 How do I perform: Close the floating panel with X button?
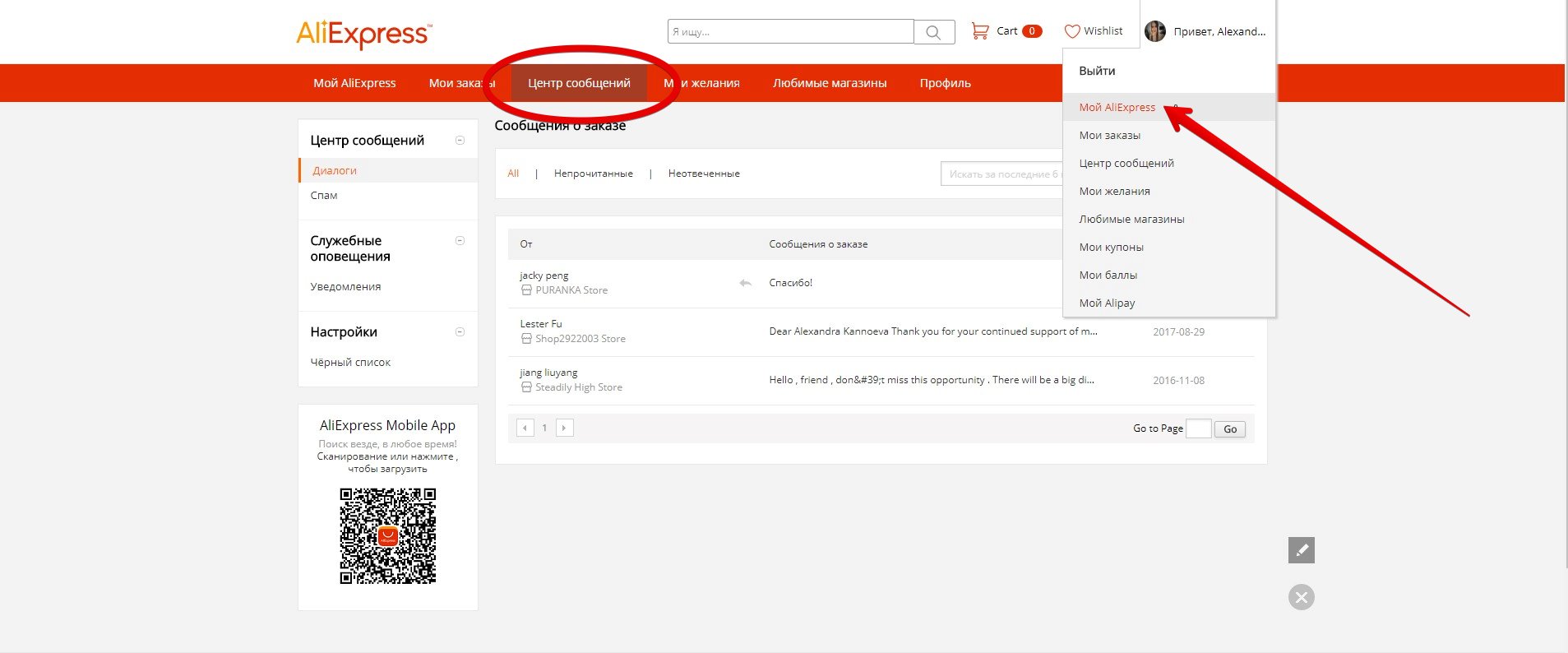(1302, 597)
